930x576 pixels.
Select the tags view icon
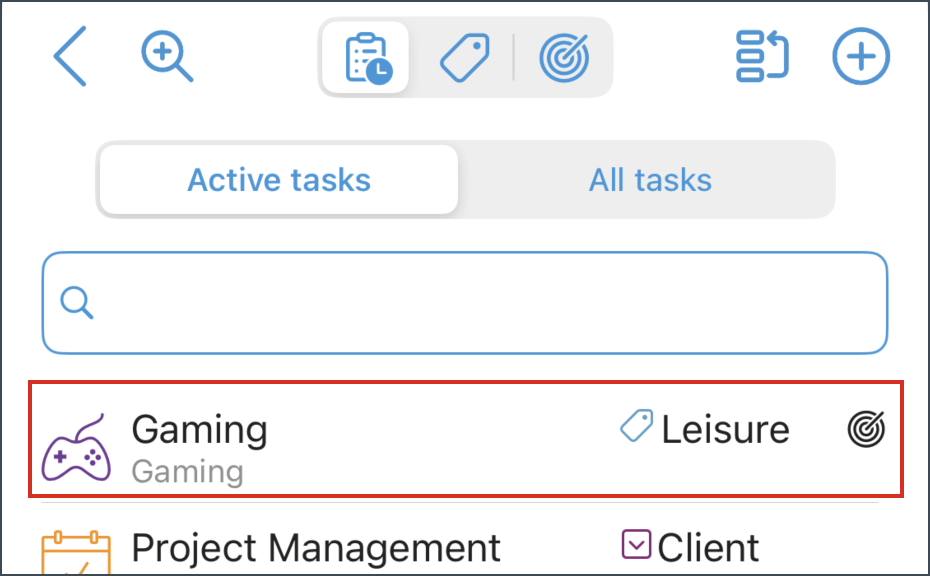pyautogui.click(x=463, y=57)
